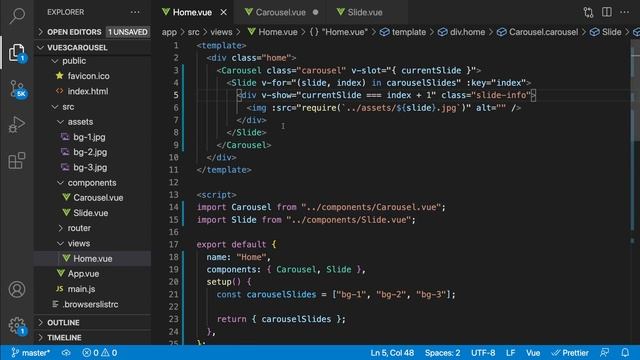Viewport: 640px width, 360px height.
Task: Click the text 'carouselSlides' on line 21
Action: coord(281,294)
